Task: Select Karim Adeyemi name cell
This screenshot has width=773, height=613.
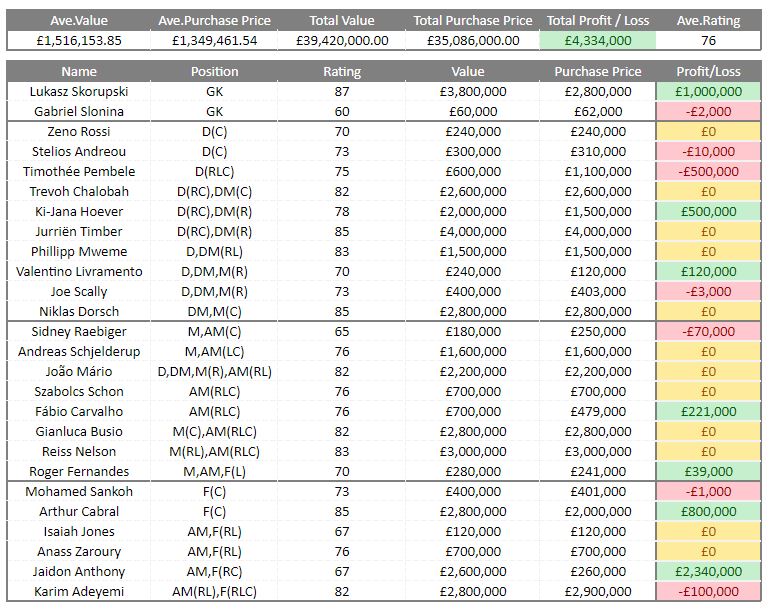Action: (x=79, y=591)
